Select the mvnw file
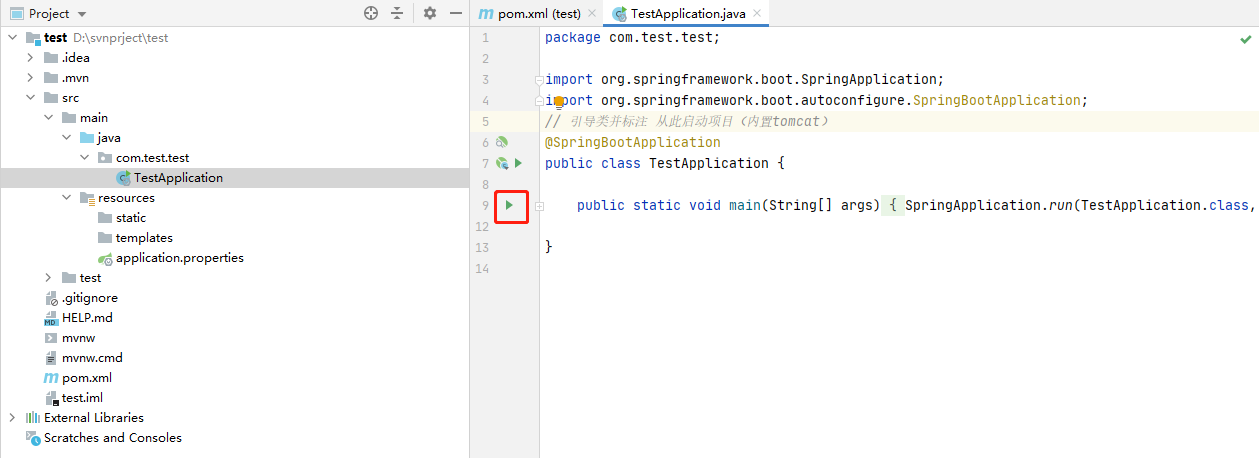 point(77,338)
